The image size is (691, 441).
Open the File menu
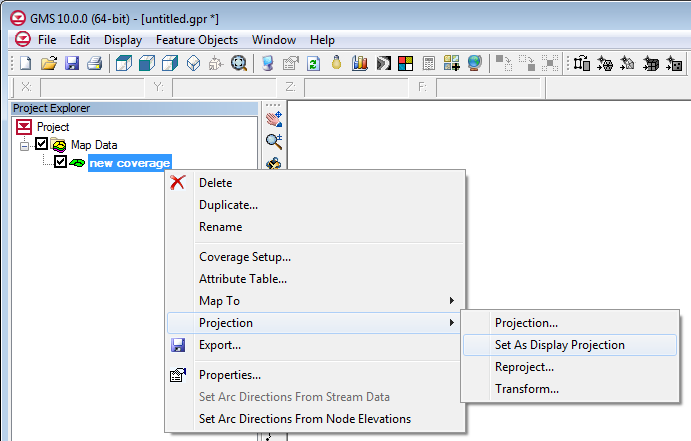(x=47, y=40)
